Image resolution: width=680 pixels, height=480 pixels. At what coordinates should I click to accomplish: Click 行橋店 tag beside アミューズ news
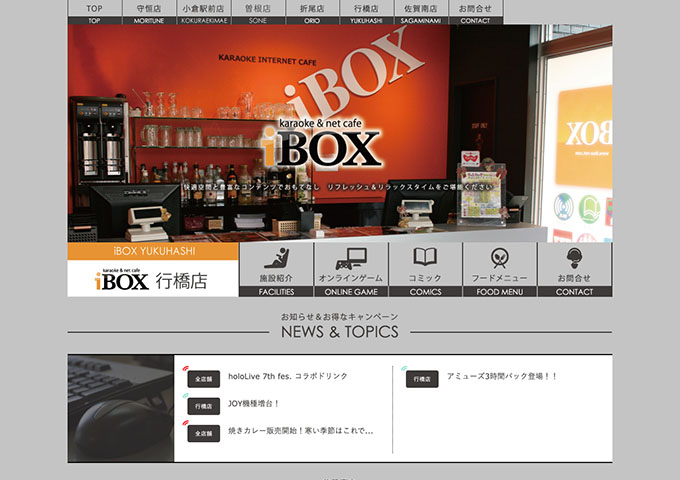422,379
